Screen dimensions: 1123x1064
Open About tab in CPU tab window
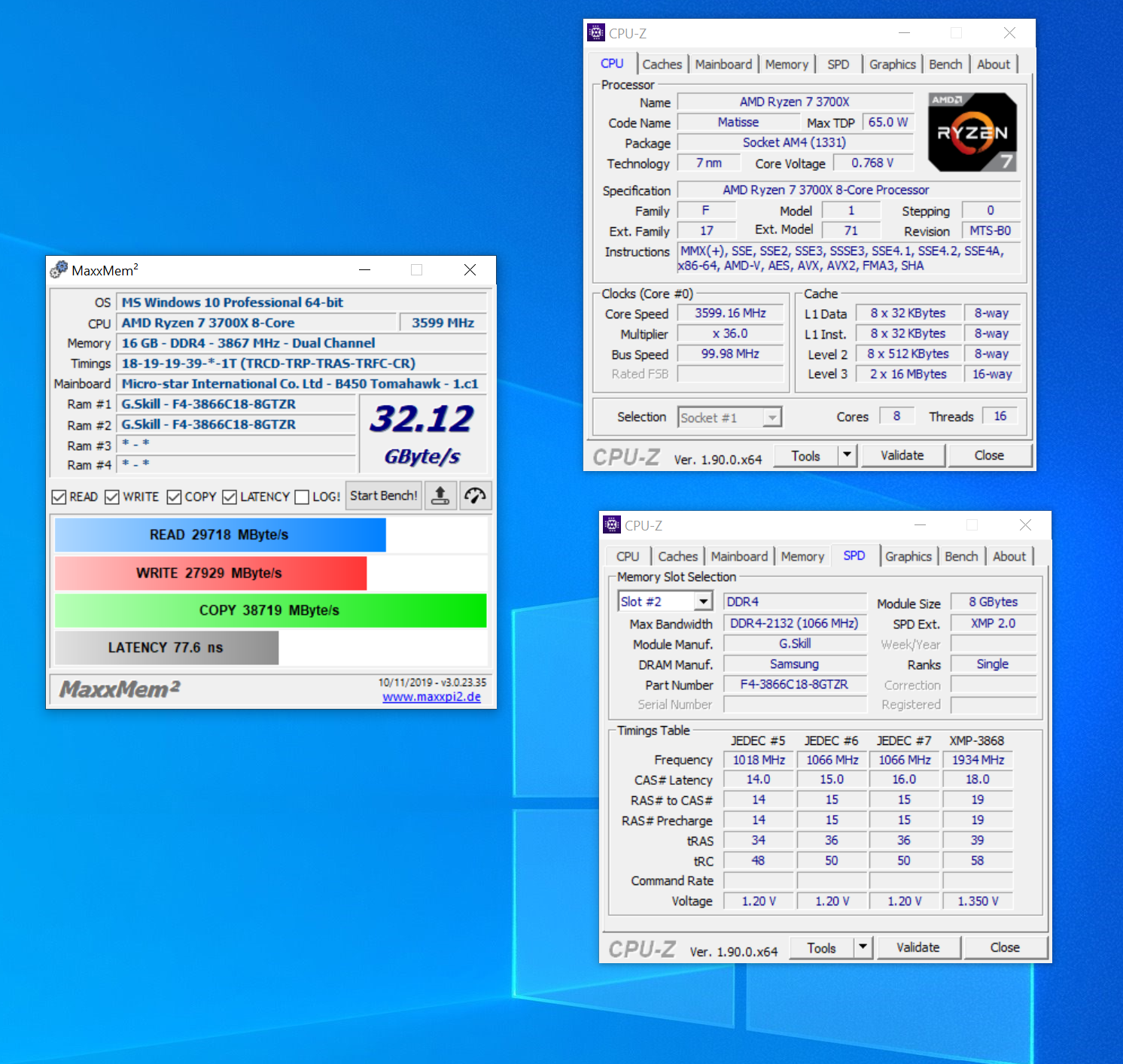[994, 65]
